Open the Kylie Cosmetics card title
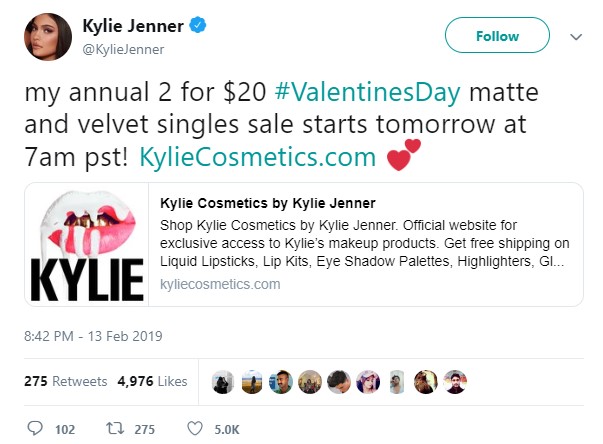This screenshot has height=444, width=603. tap(268, 203)
